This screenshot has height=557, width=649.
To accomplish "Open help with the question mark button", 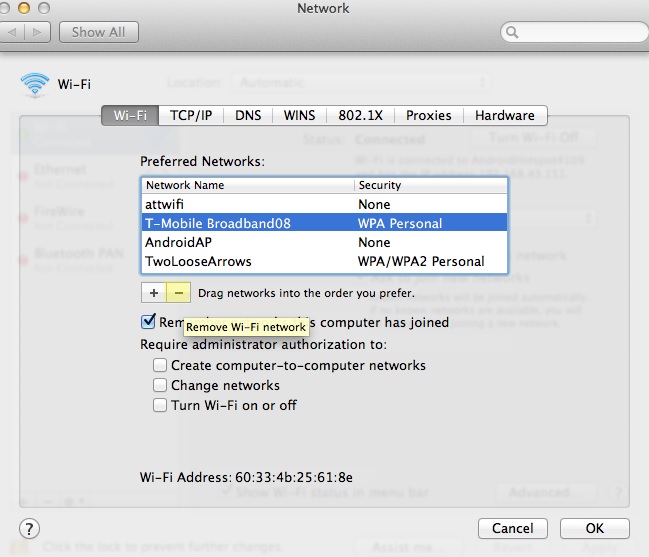I will 29,528.
